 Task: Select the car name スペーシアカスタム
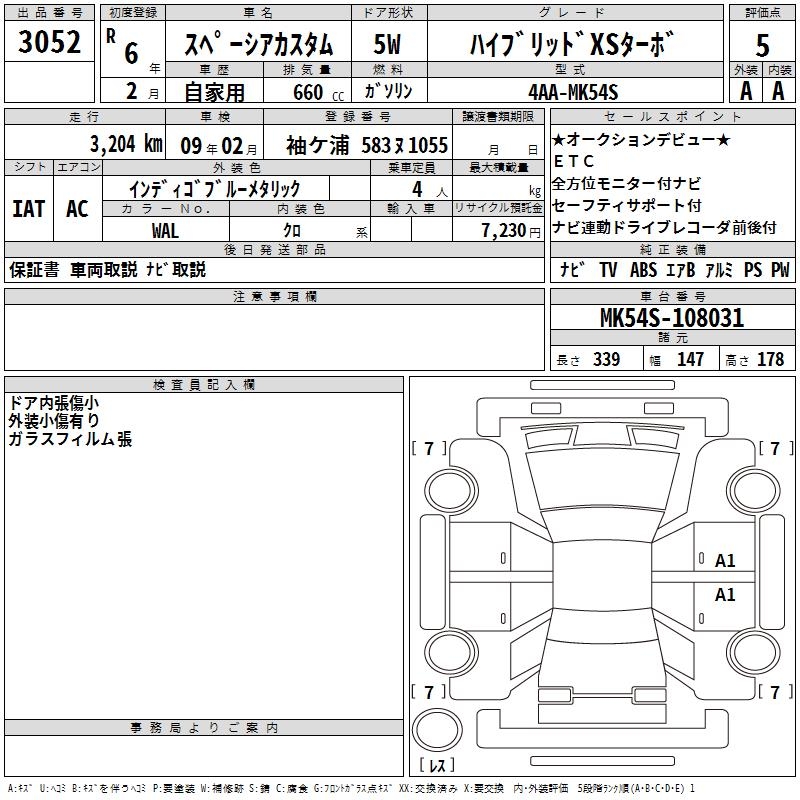[x=260, y=45]
